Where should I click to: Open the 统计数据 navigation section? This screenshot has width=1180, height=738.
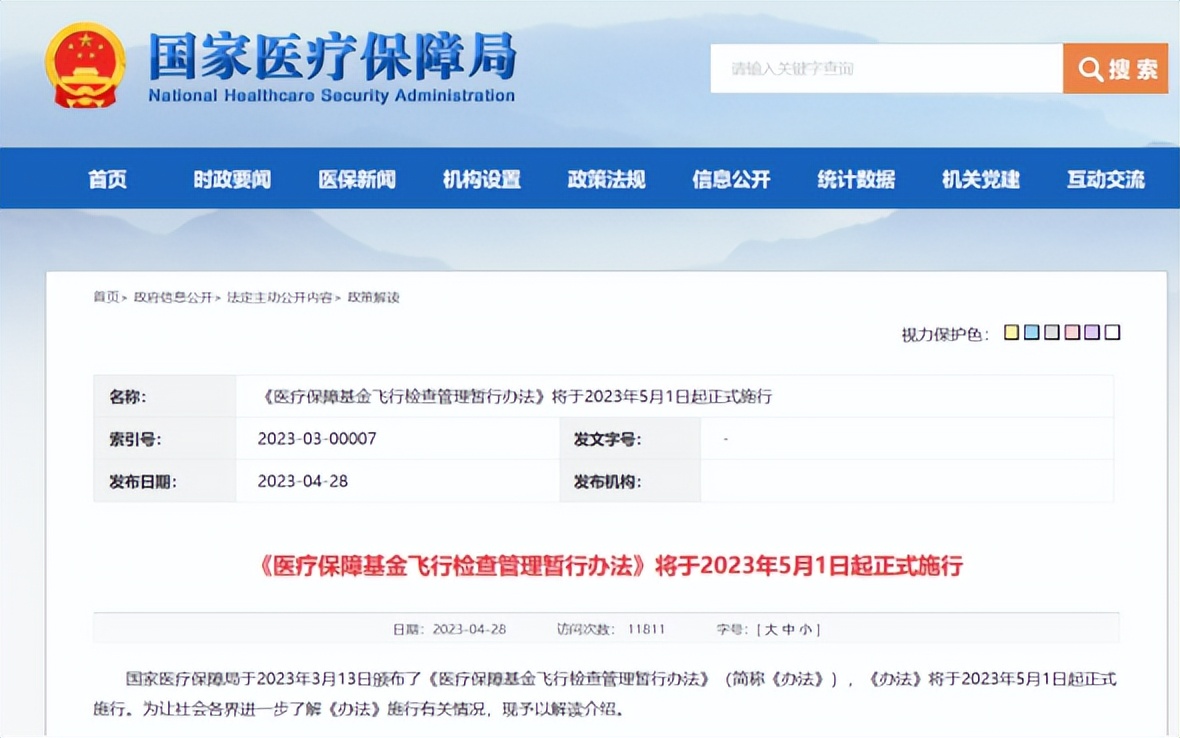click(855, 179)
